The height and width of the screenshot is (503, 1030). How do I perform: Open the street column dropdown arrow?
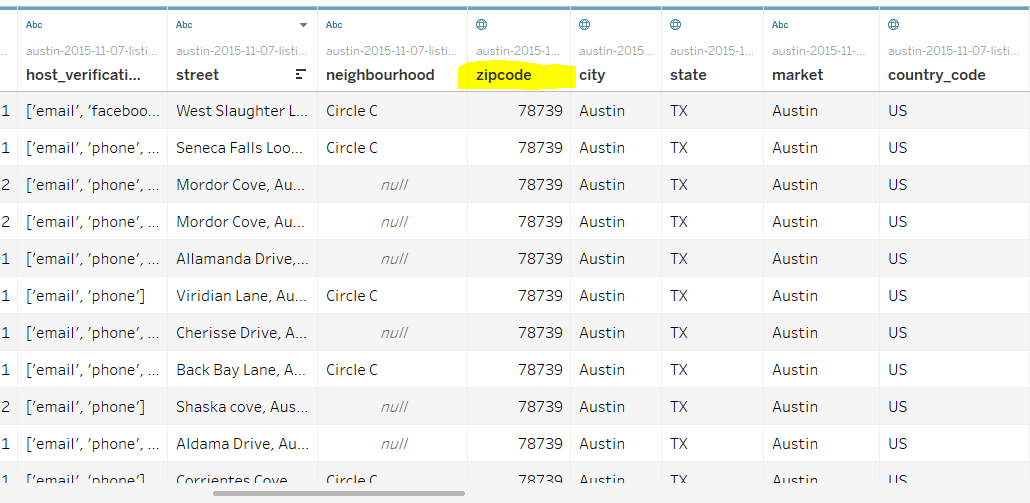pyautogui.click(x=303, y=25)
